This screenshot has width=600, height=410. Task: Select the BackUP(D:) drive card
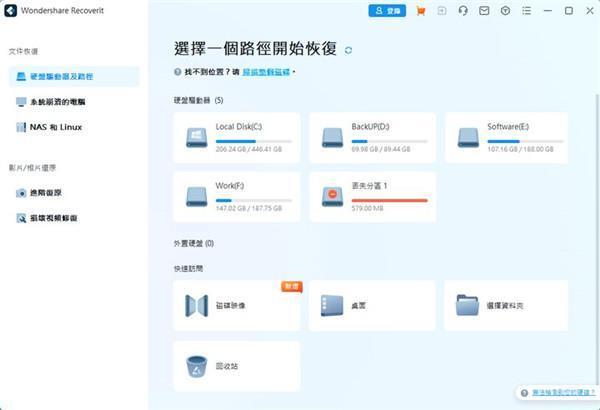coord(373,138)
